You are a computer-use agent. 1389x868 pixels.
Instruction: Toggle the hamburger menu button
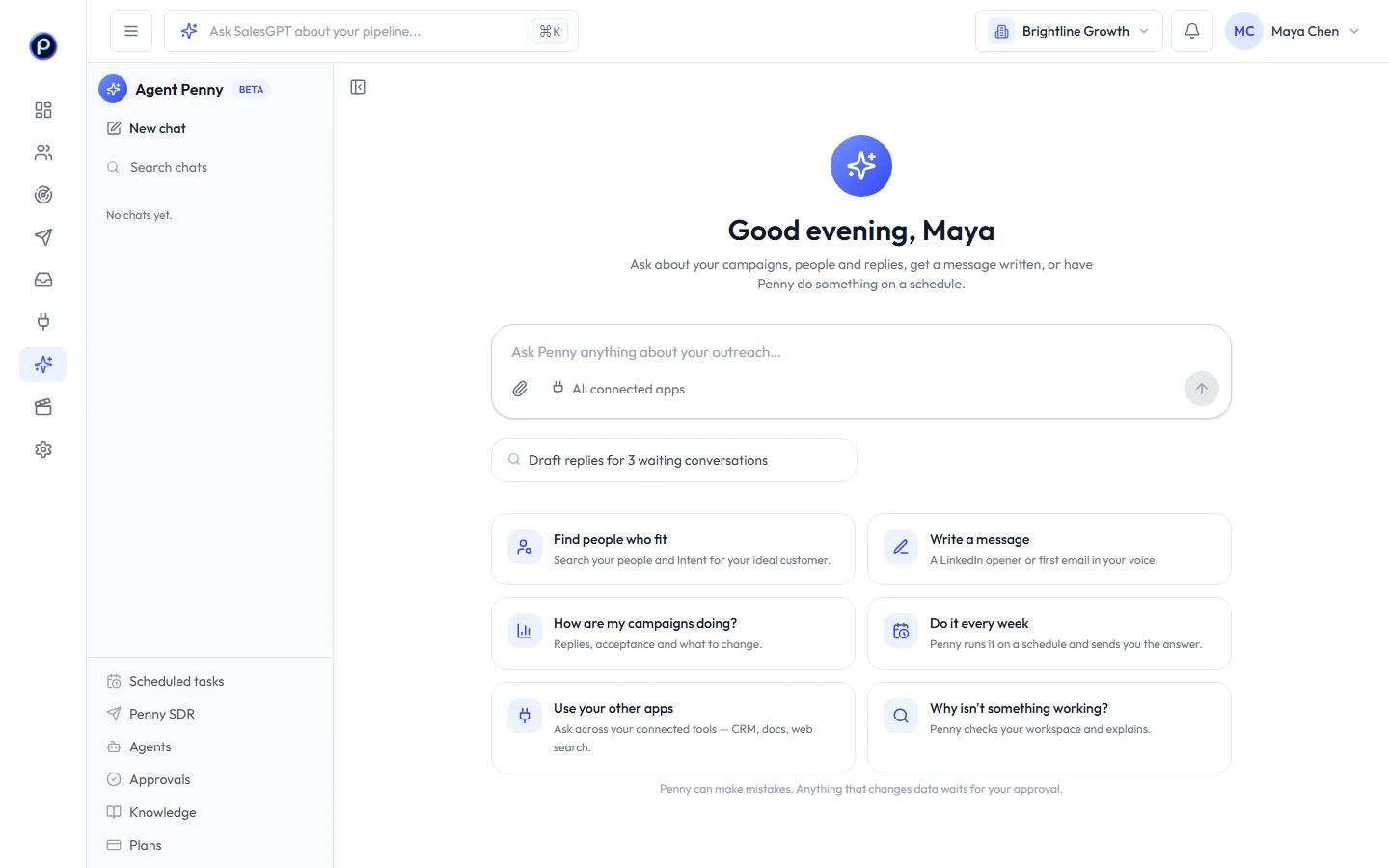(x=131, y=31)
